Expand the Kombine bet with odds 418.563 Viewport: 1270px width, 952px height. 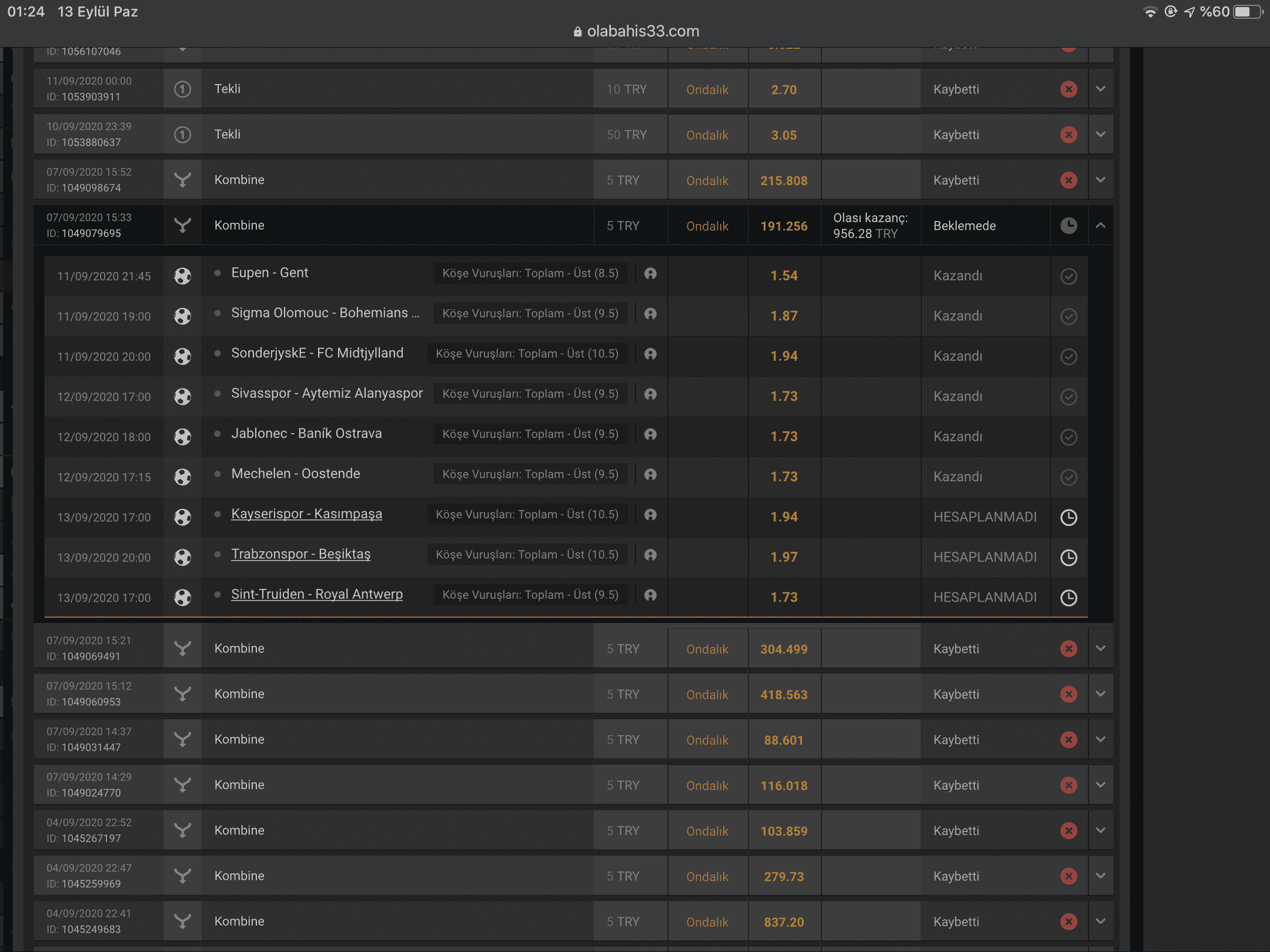[x=1101, y=694]
